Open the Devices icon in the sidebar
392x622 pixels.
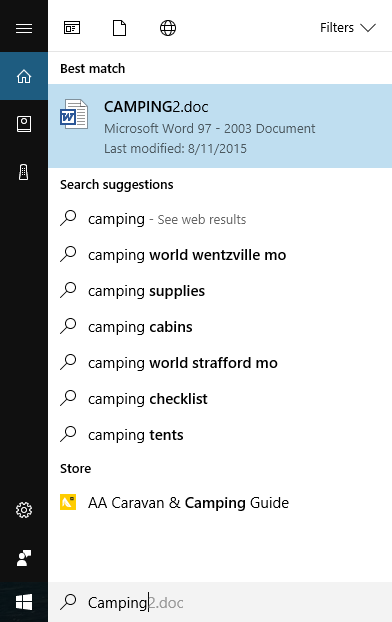24,172
